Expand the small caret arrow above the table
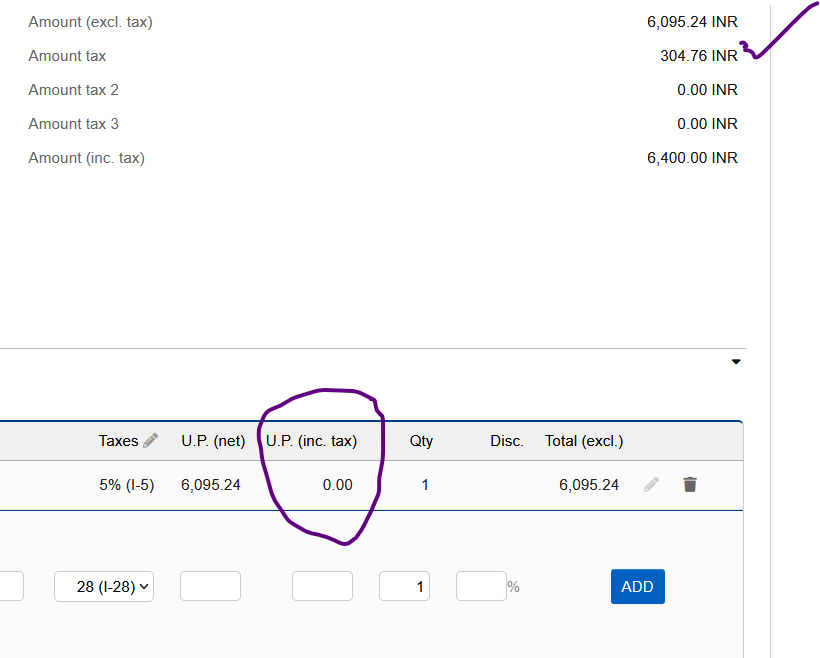The height and width of the screenshot is (658, 820). 736,362
